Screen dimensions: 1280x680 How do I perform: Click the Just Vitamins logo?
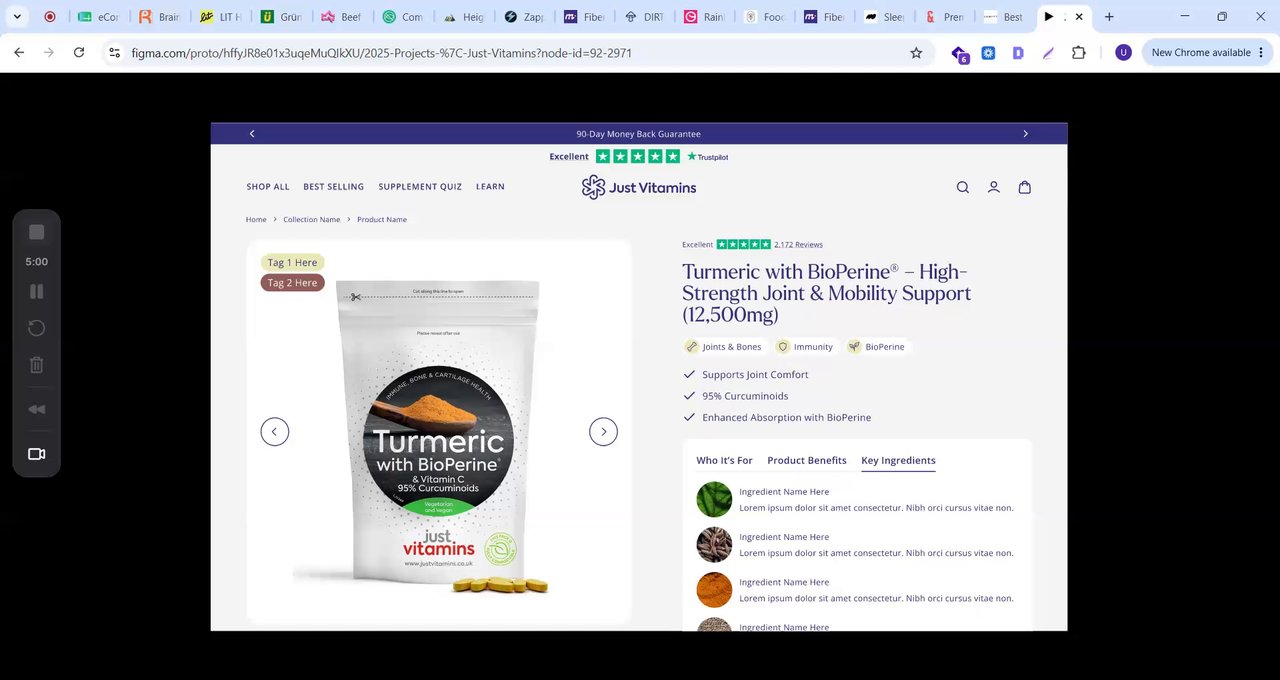(639, 187)
